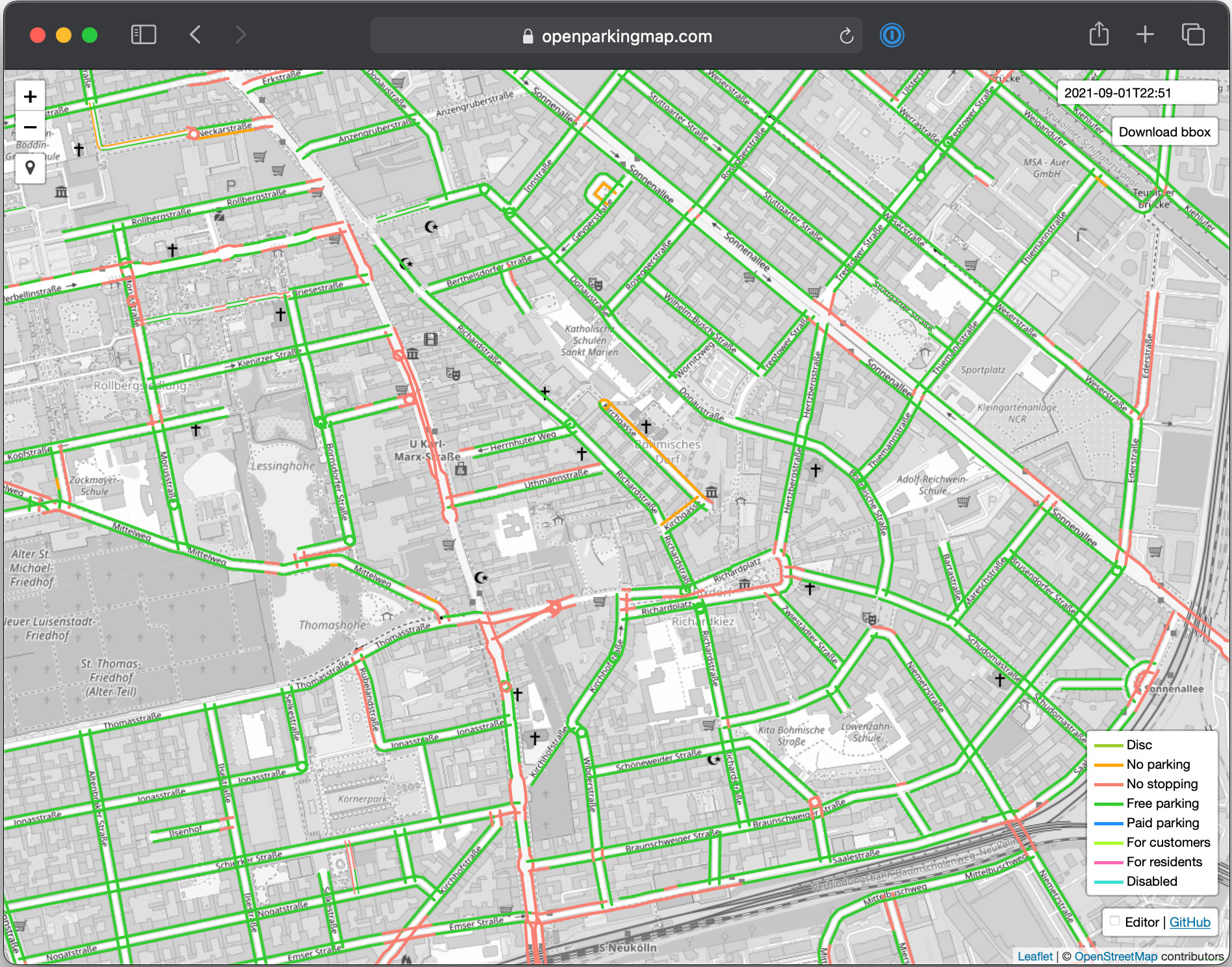Click the S Sonnenallee station label
The width and height of the screenshot is (1232, 967).
(1171, 689)
